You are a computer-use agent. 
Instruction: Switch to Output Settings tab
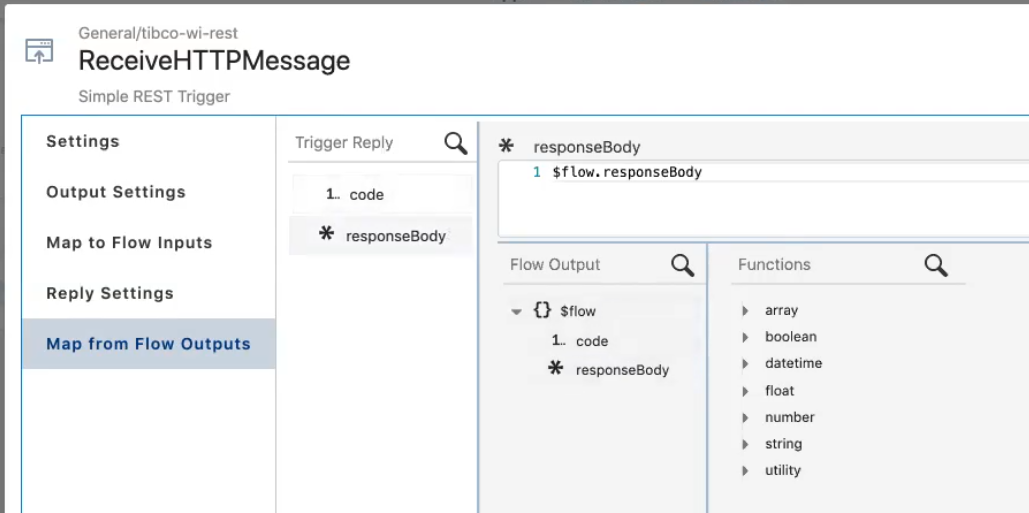click(x=116, y=192)
